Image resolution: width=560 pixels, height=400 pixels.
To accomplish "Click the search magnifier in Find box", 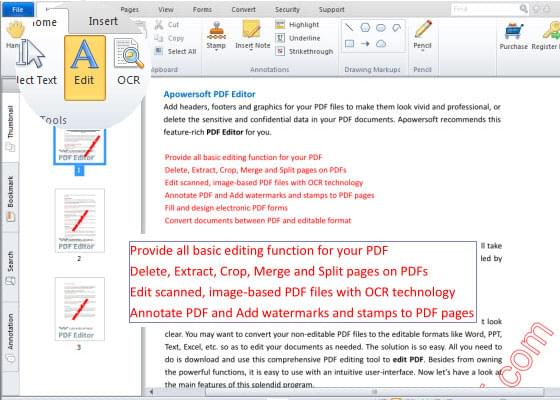I will click(524, 9).
